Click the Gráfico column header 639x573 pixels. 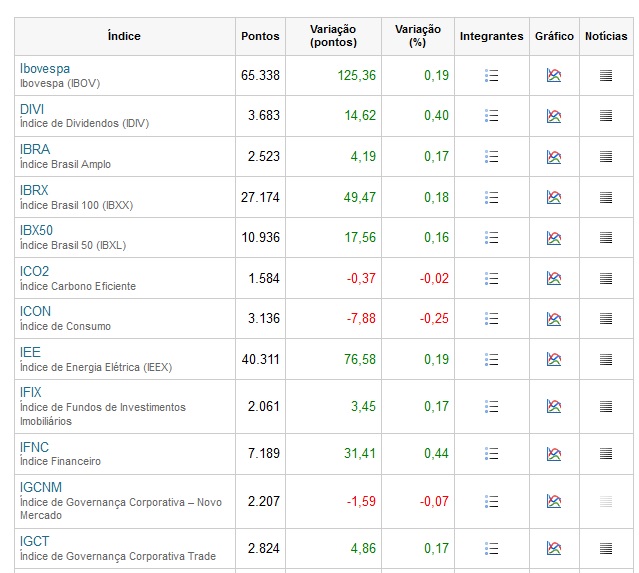coord(554,36)
